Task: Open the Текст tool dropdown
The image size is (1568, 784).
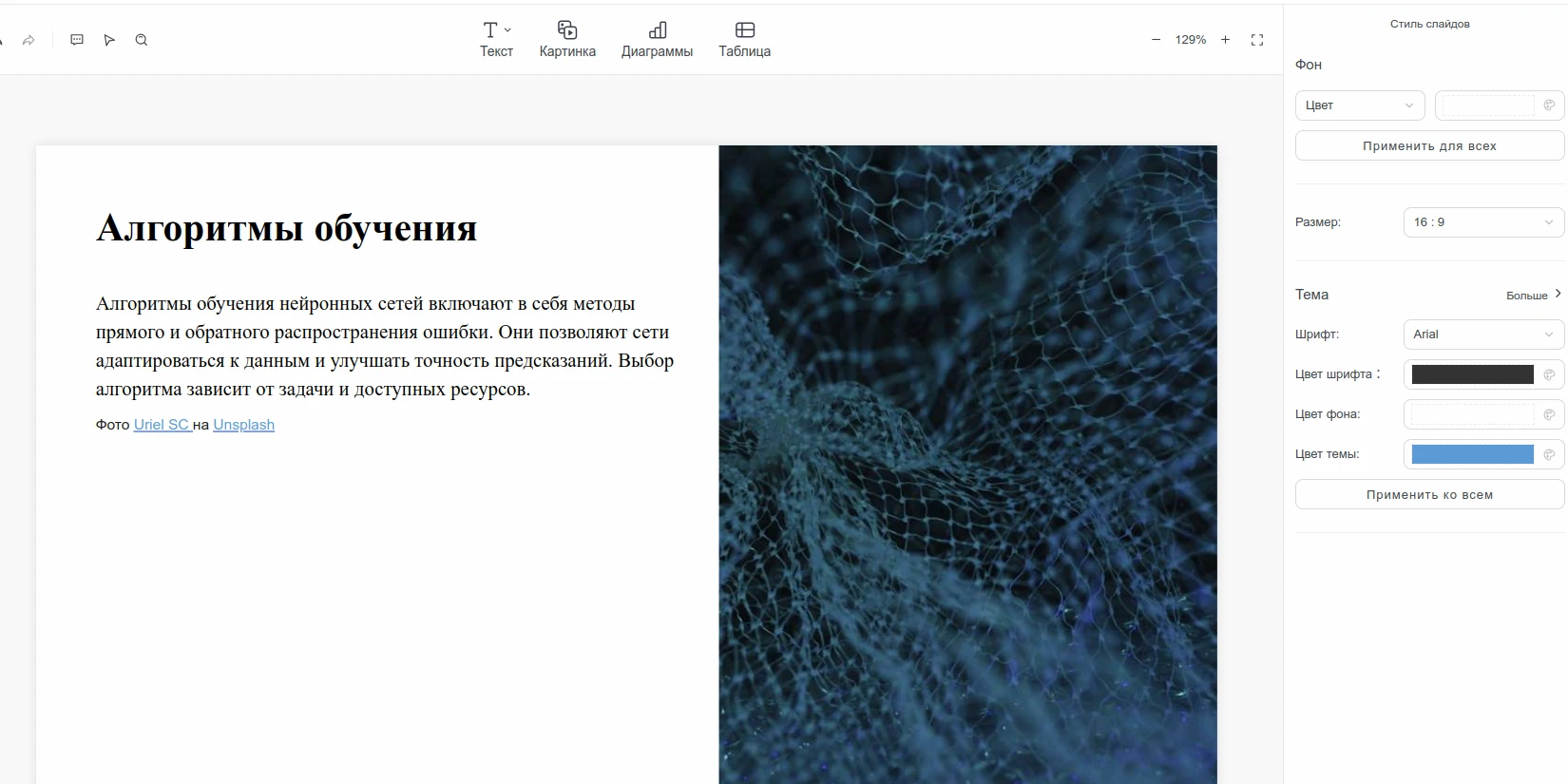Action: [496, 39]
